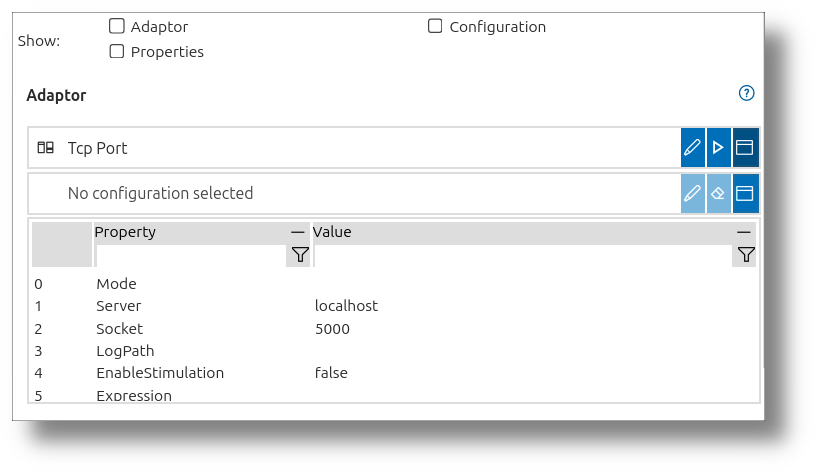Image resolution: width=817 pixels, height=473 pixels.
Task: Select the EnableStimulation property row
Action: click(393, 372)
